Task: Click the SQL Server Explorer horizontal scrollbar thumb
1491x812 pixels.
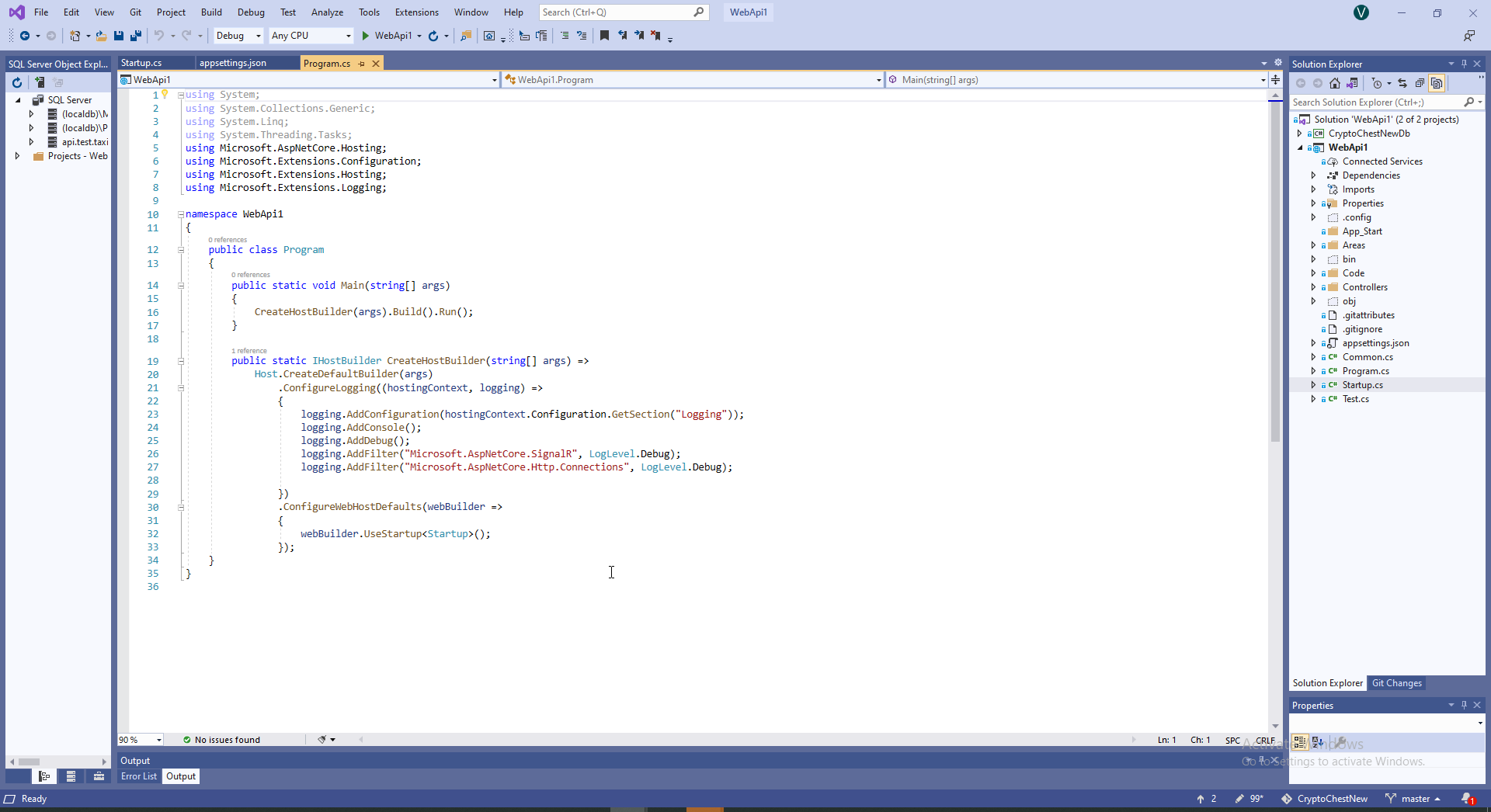Action: [29, 762]
